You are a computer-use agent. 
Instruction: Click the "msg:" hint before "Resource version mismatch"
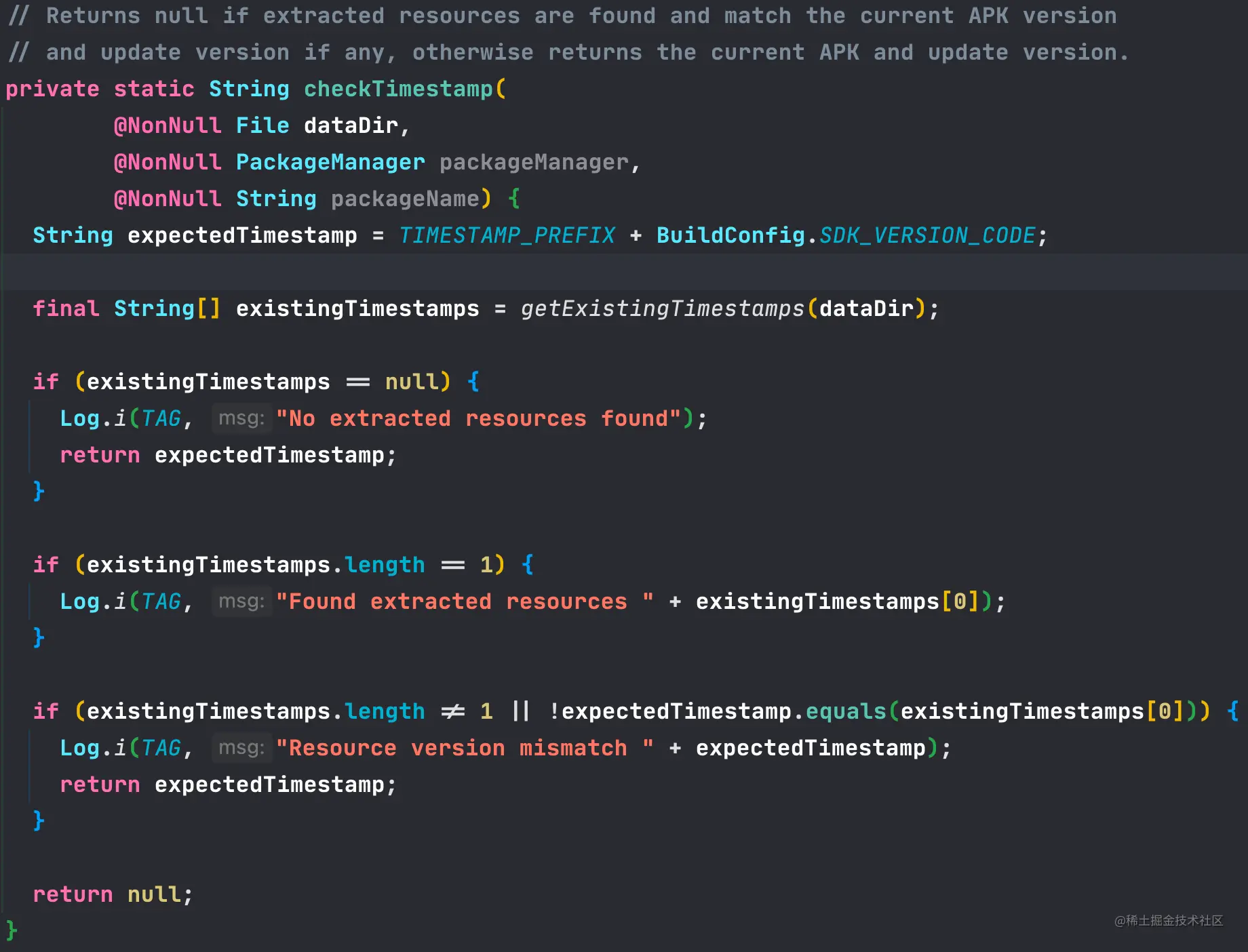coord(241,748)
